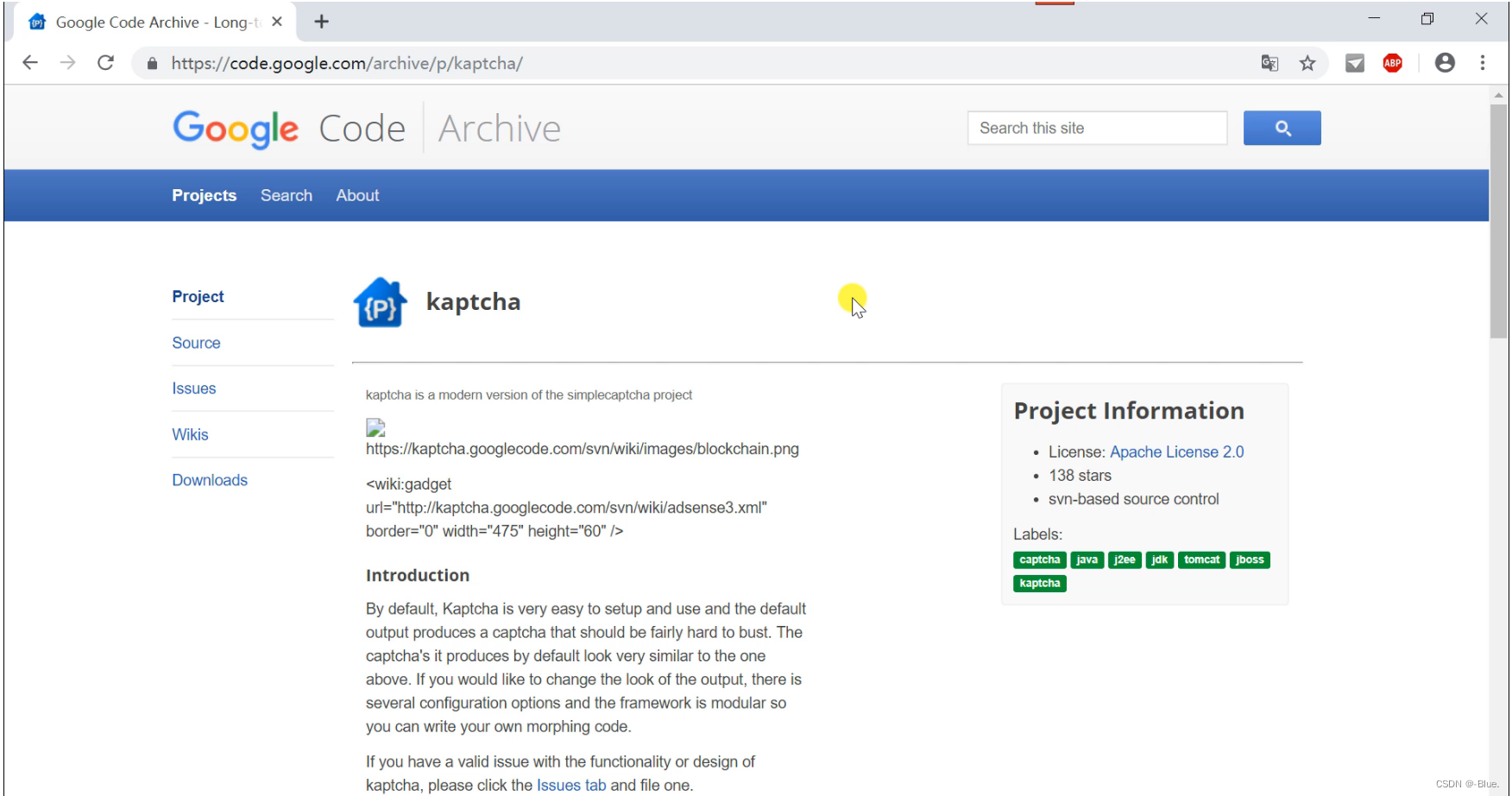Restore down the browser window
The height and width of the screenshot is (796, 1512).
point(1427,18)
